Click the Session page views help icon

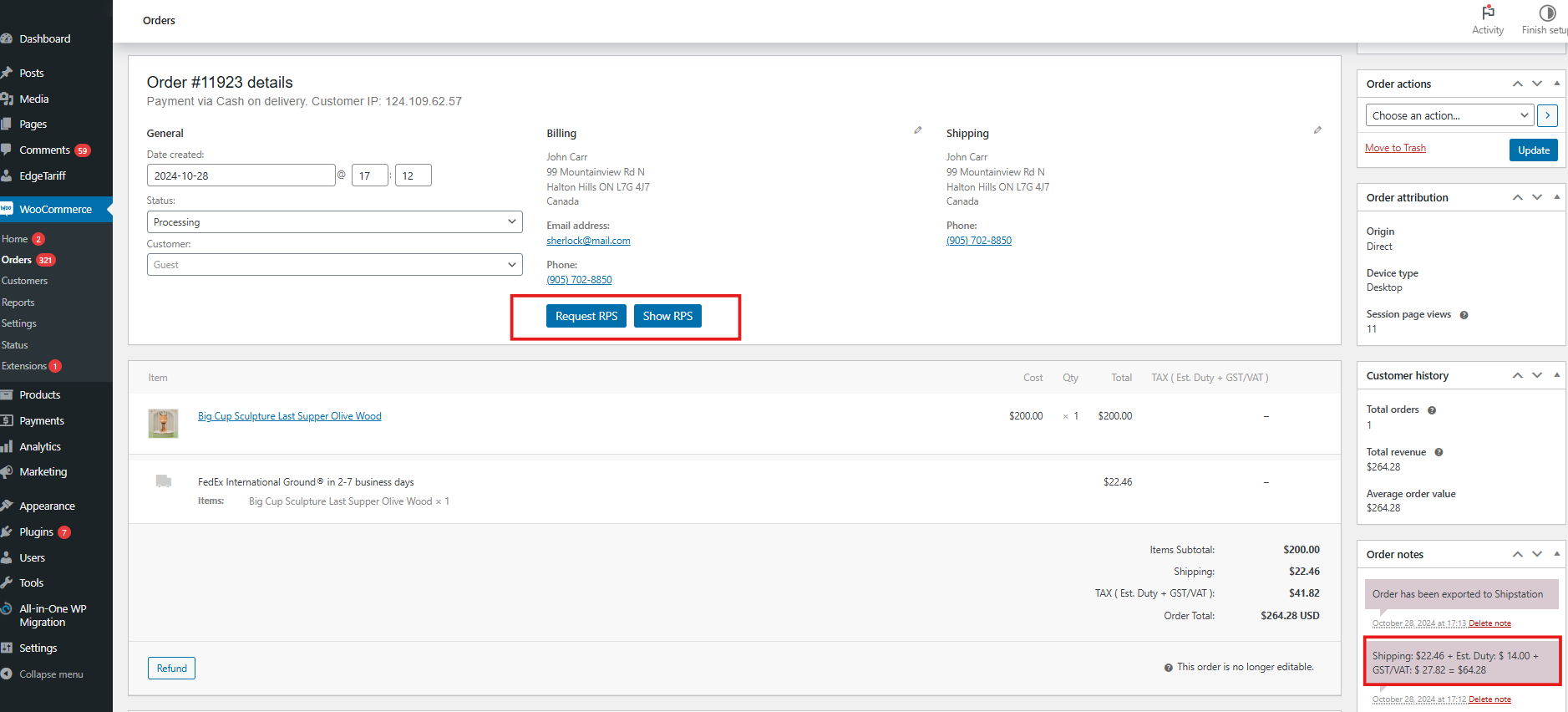[x=1464, y=315]
